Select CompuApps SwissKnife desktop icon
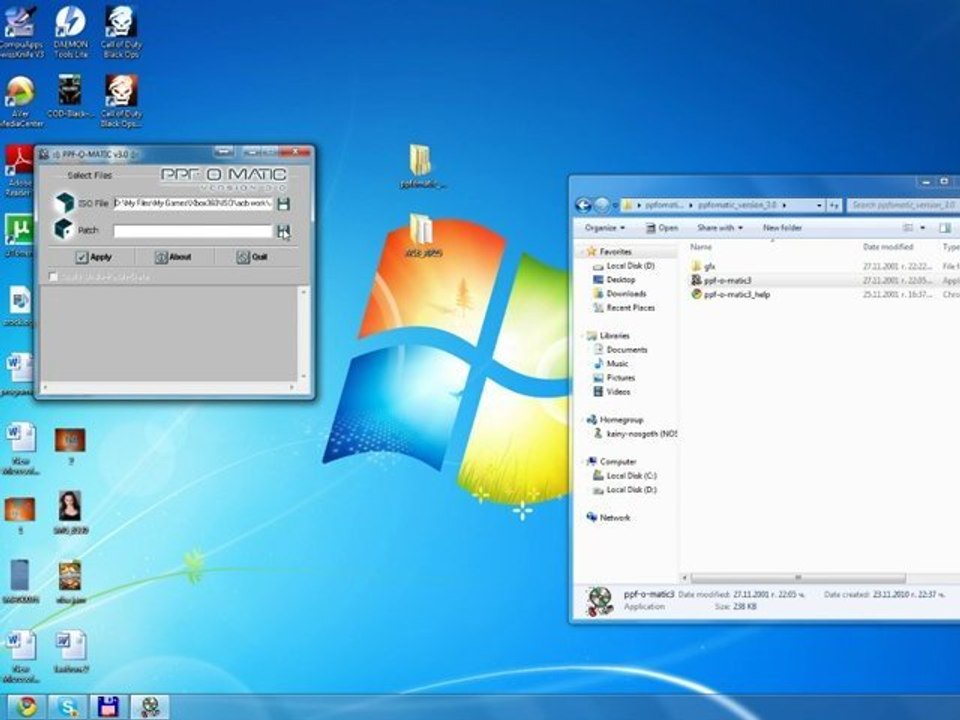This screenshot has height=720, width=960. click(20, 31)
